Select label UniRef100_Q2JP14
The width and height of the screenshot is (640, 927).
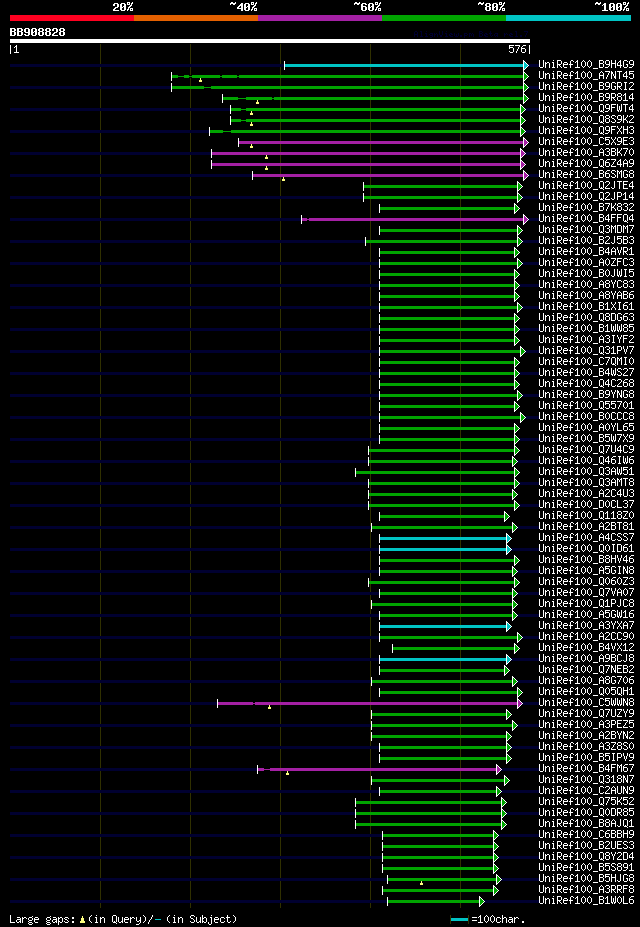(x=587, y=196)
